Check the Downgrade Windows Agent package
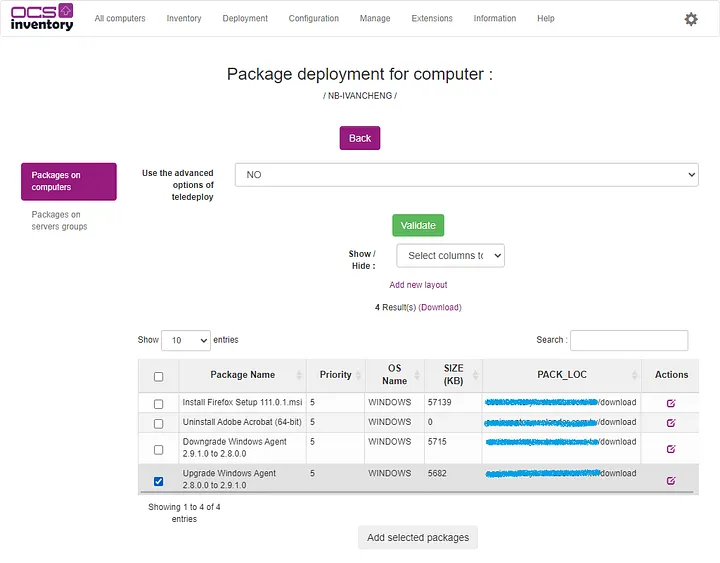The image size is (720, 563). pos(158,450)
